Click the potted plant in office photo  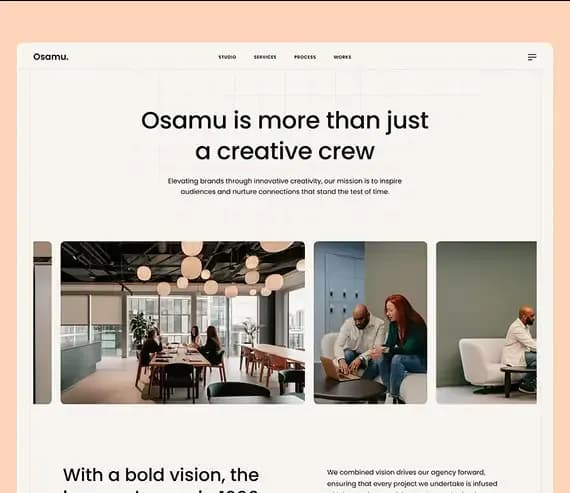tap(142, 329)
